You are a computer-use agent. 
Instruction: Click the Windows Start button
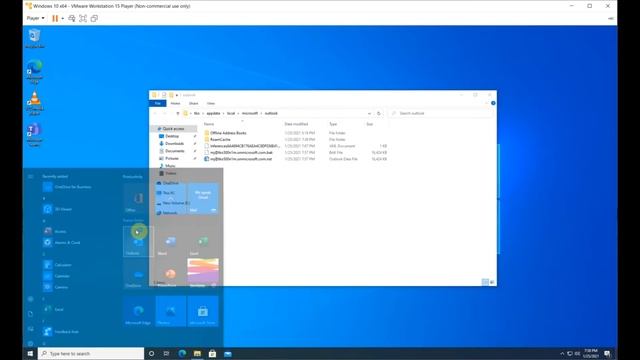tap(30, 353)
